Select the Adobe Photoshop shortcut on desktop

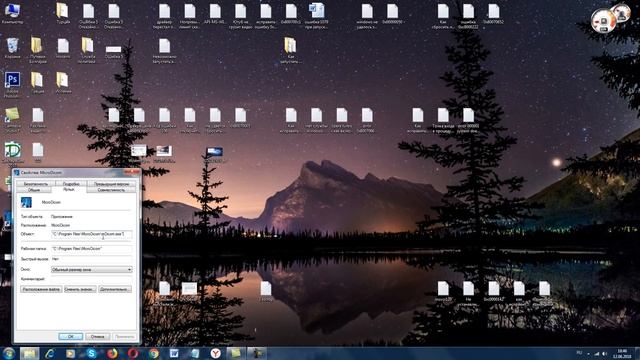pos(12,84)
